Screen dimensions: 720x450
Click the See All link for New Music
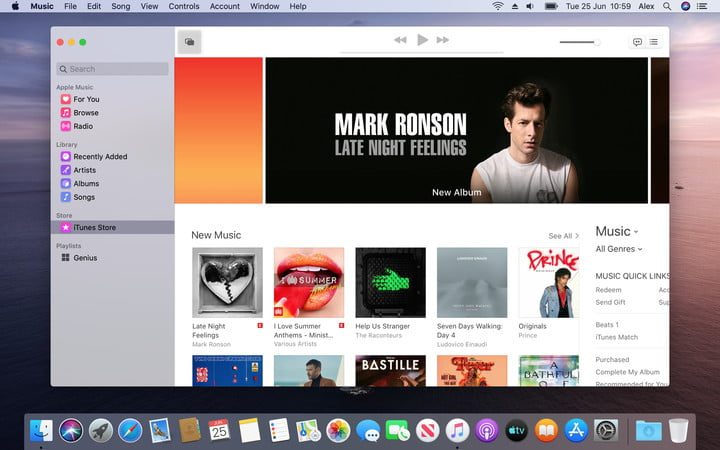[562, 236]
